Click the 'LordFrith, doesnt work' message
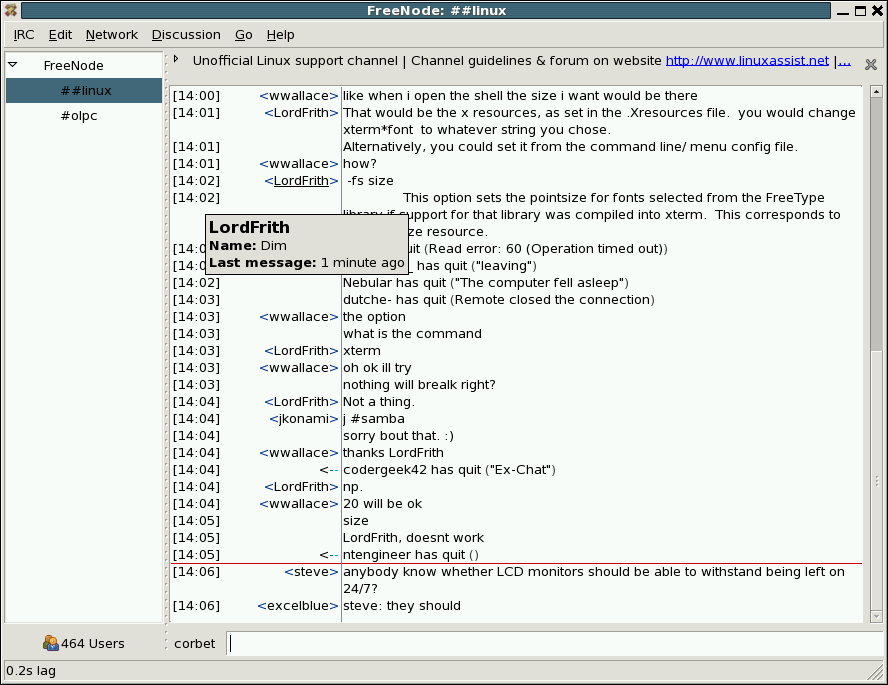The width and height of the screenshot is (888, 685). (413, 538)
